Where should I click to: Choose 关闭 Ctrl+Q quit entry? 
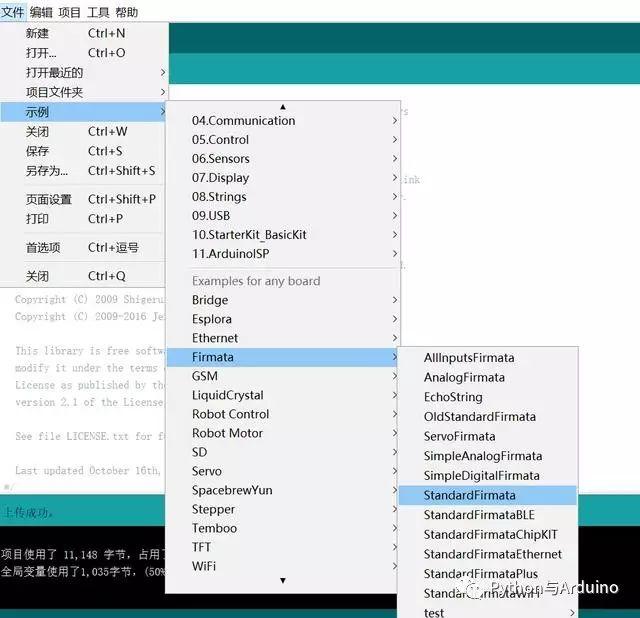pos(84,276)
